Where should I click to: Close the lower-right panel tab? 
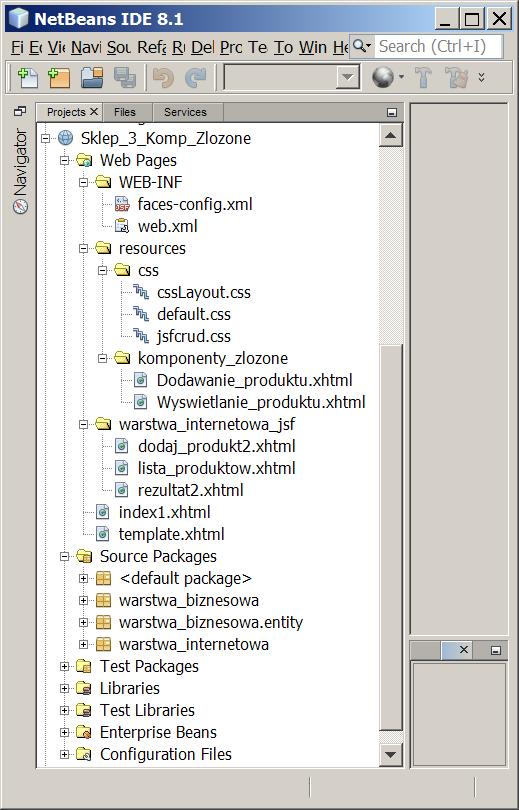click(463, 650)
